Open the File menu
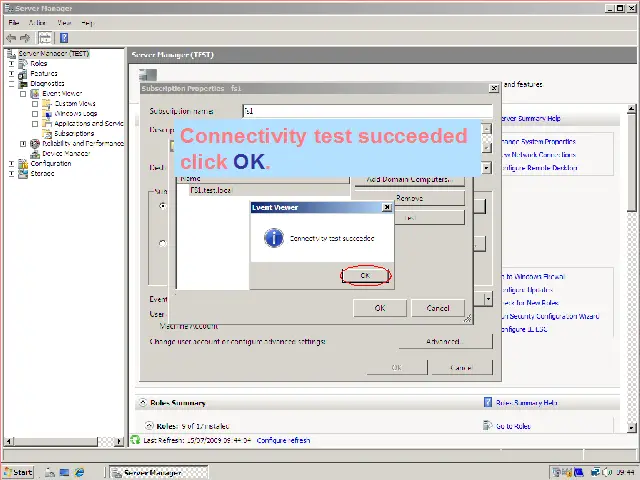This screenshot has width=640, height=480. 13,22
